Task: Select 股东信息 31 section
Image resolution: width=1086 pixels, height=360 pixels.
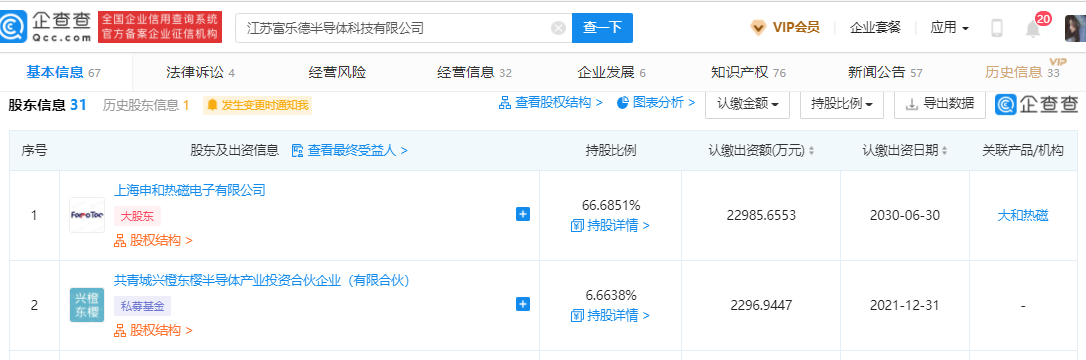Action: (x=47, y=105)
